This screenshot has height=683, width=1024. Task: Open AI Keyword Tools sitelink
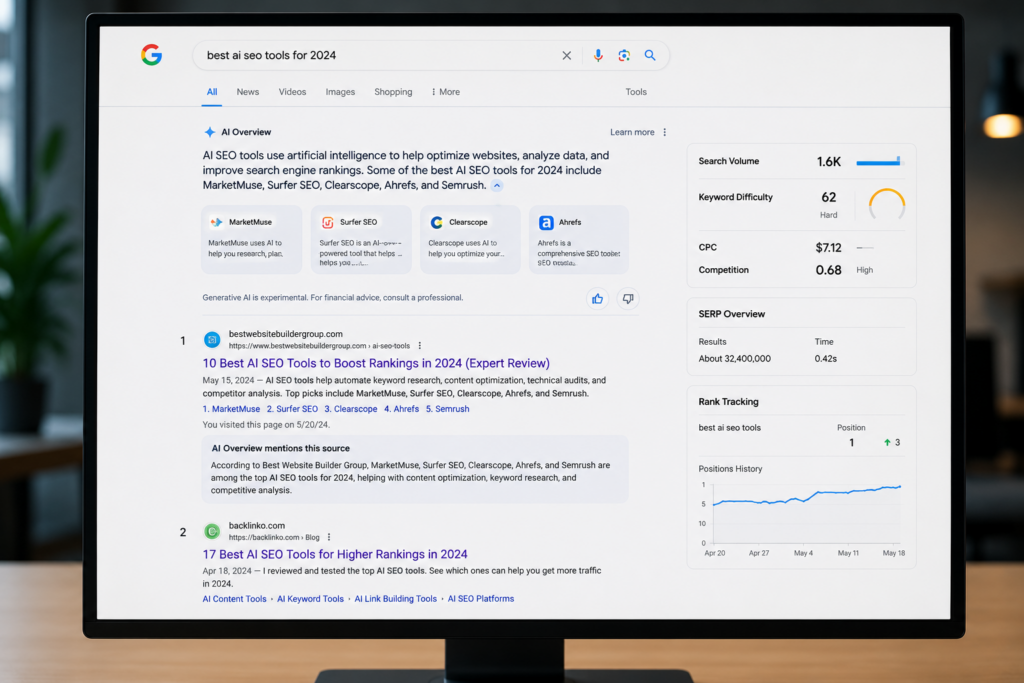point(310,599)
